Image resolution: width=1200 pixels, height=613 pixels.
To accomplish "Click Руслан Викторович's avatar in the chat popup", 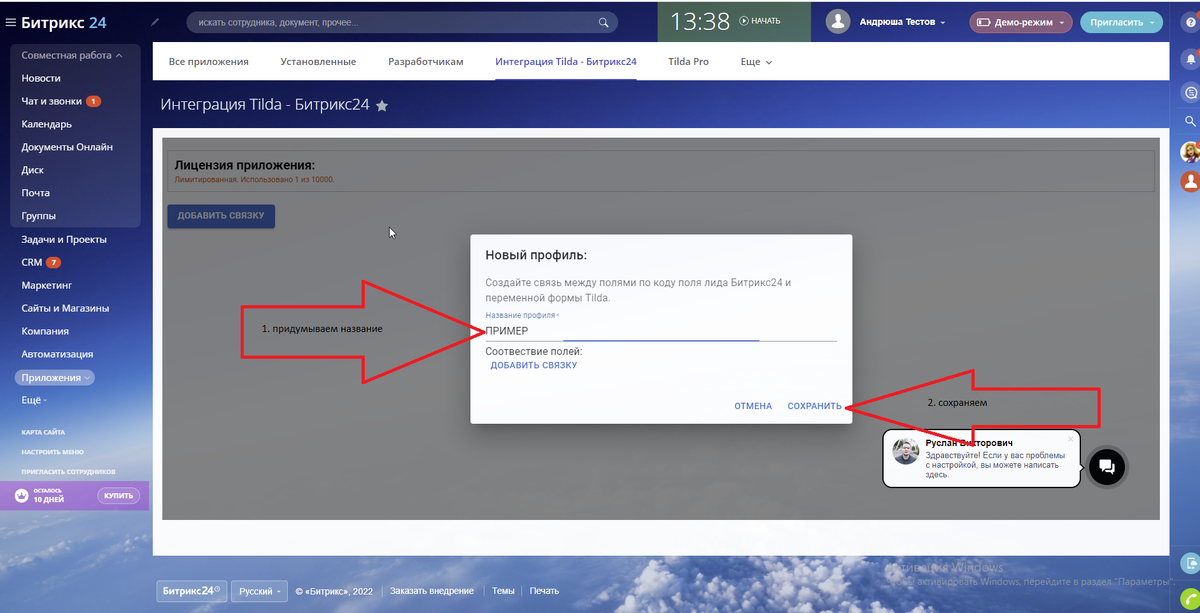I will pyautogui.click(x=906, y=452).
